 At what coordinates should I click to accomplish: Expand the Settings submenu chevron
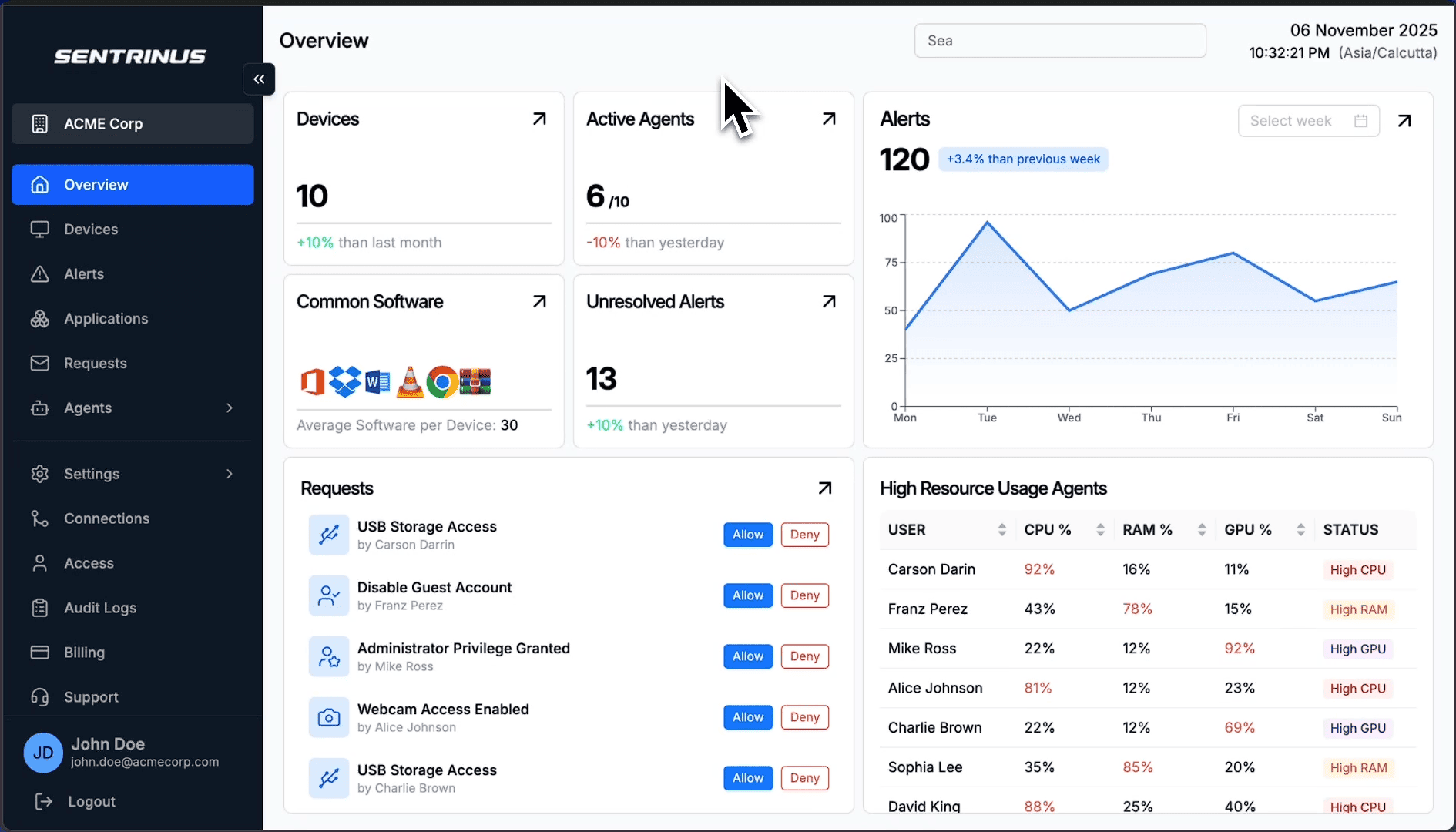pyautogui.click(x=229, y=474)
